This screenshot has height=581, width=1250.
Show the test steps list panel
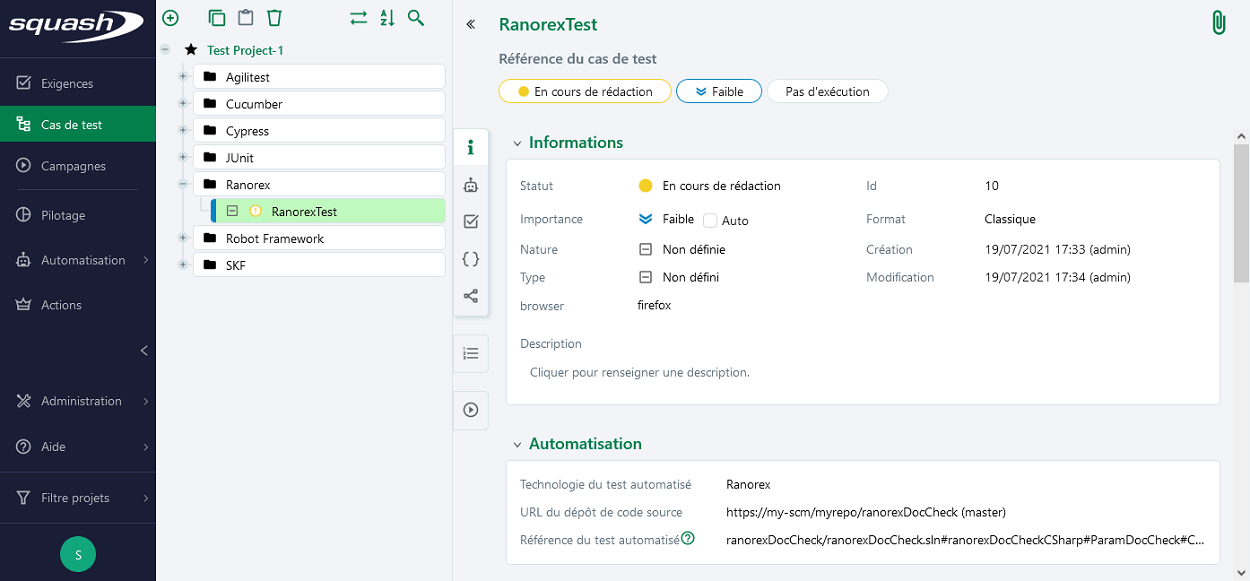[470, 353]
